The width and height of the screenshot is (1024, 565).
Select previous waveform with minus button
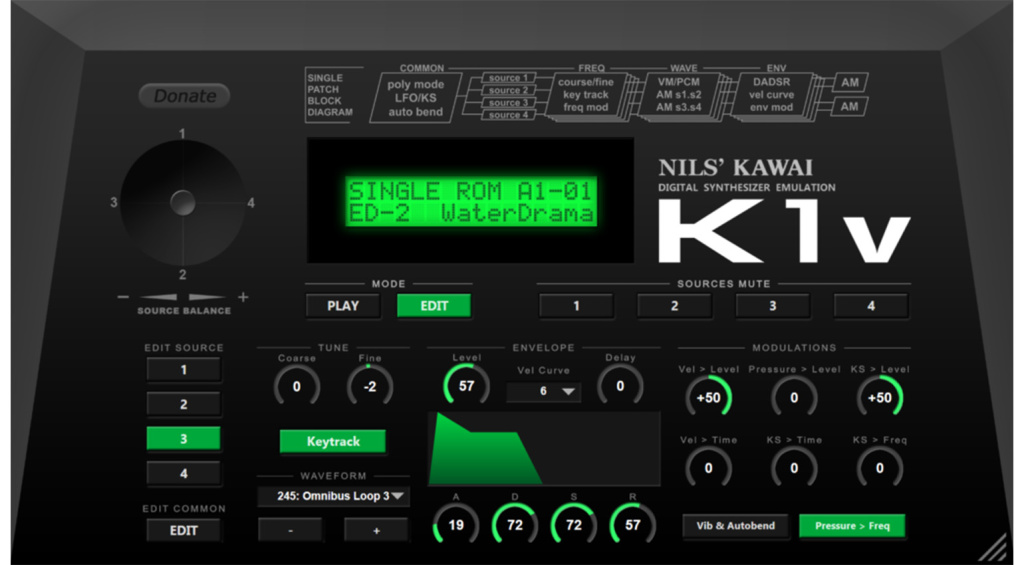pos(291,530)
